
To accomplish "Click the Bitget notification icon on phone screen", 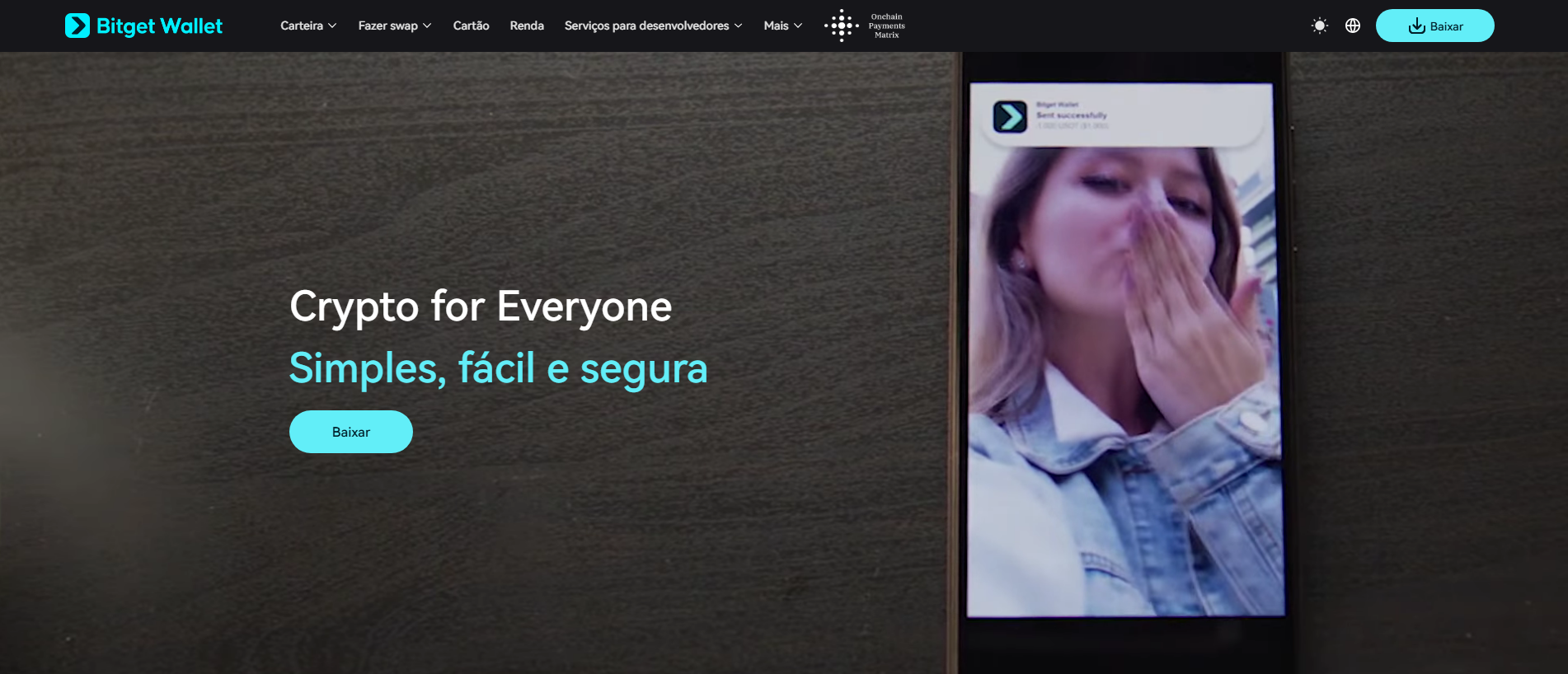I will 1010,117.
